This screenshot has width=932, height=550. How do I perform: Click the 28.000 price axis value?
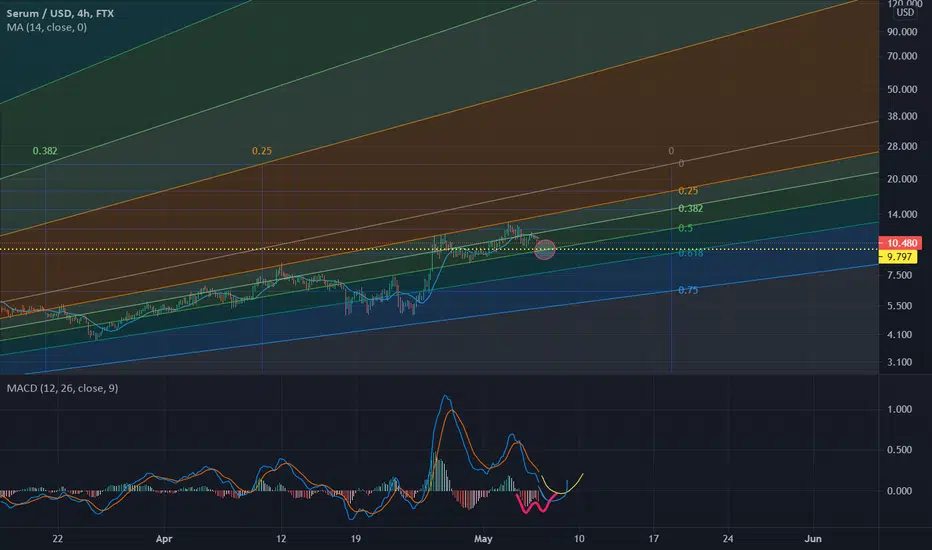[x=902, y=146]
